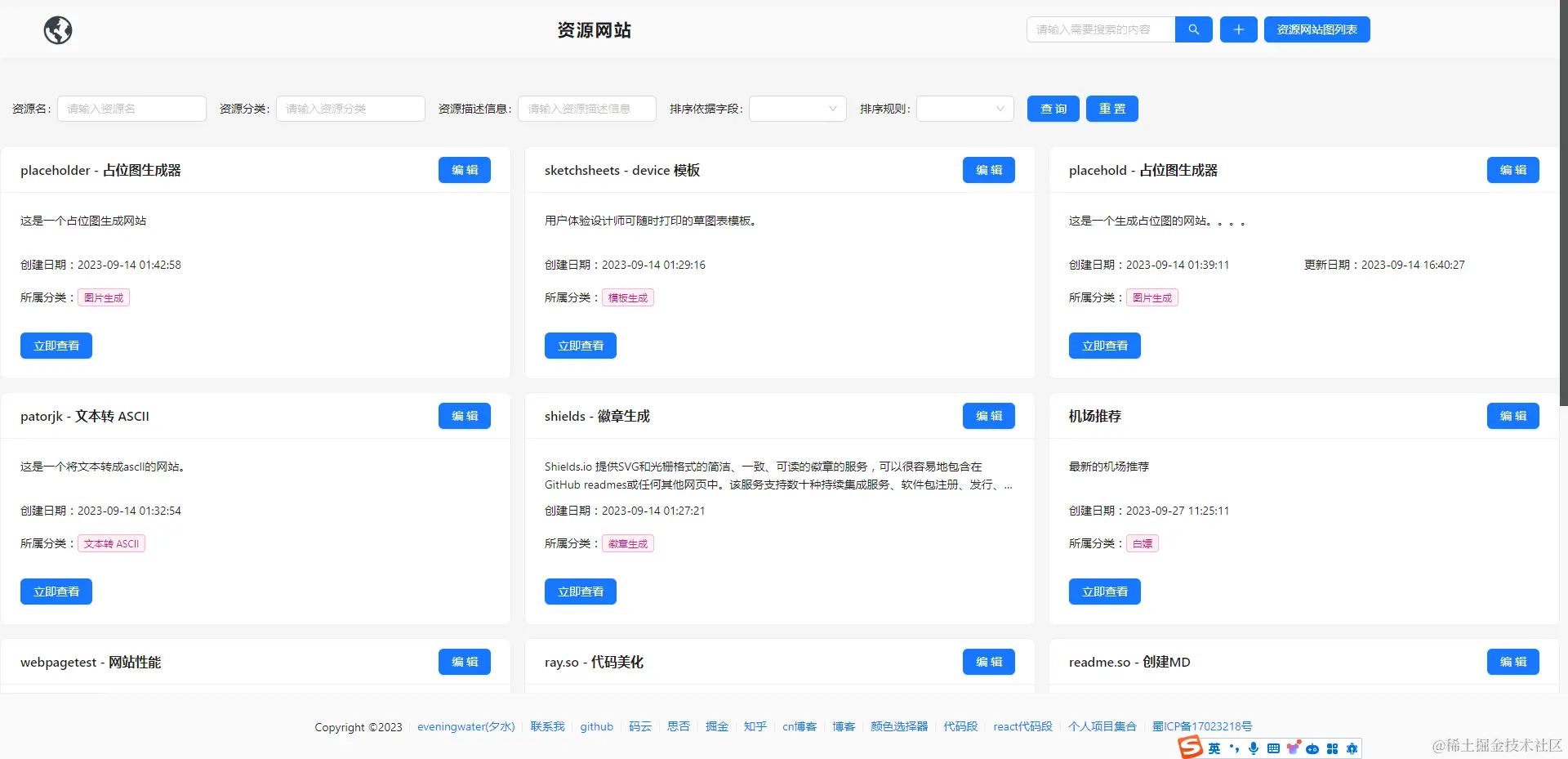Viewport: 1568px width, 759px height.
Task: Focus the 资源名 input field
Action: click(131, 109)
